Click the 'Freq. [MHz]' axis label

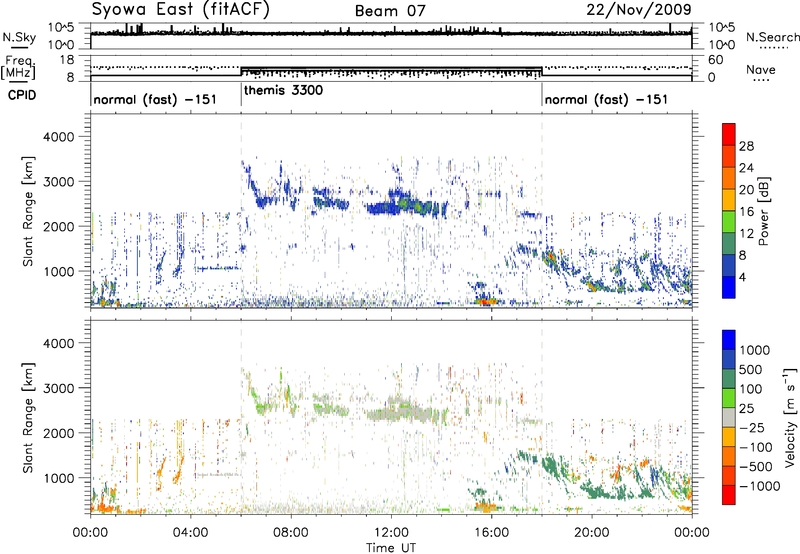[x=19, y=68]
